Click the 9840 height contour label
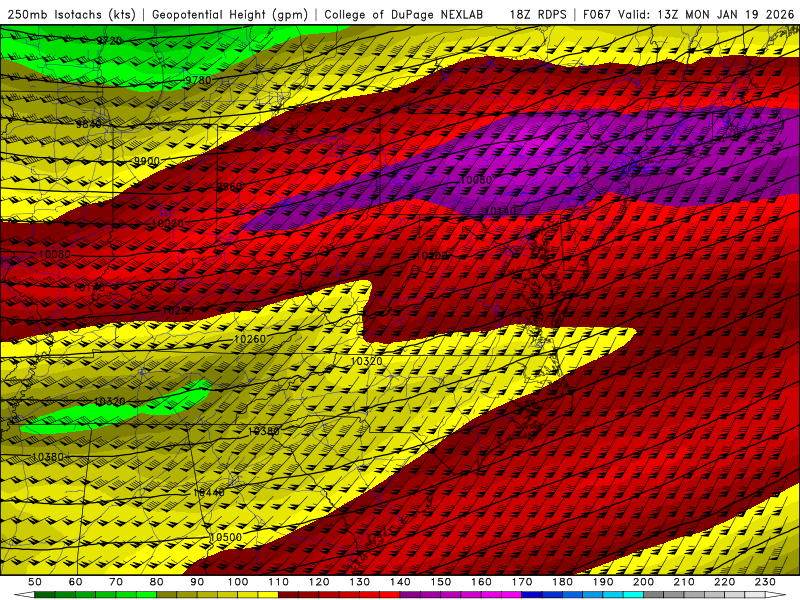800x600 pixels. 89,124
